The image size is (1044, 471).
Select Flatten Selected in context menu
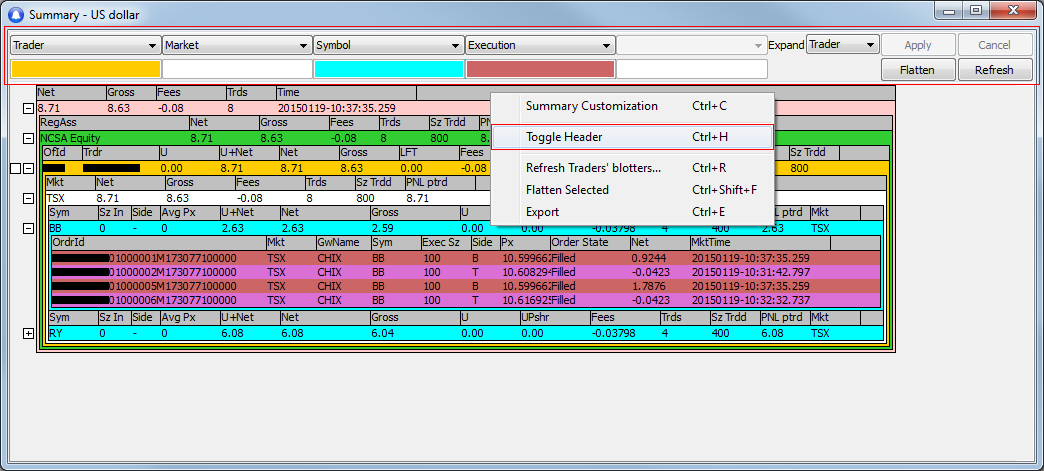(567, 190)
